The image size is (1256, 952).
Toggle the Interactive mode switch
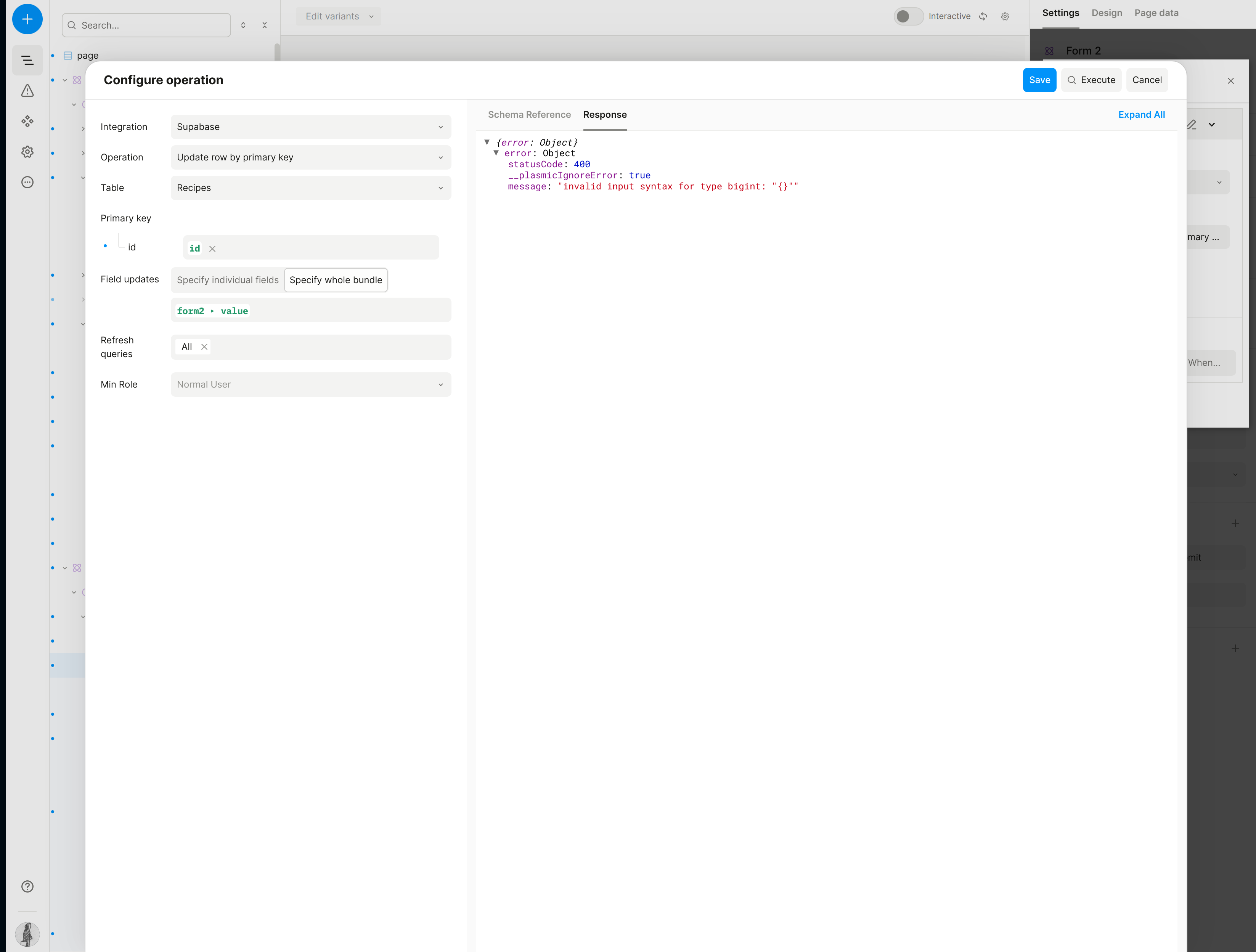click(x=909, y=16)
